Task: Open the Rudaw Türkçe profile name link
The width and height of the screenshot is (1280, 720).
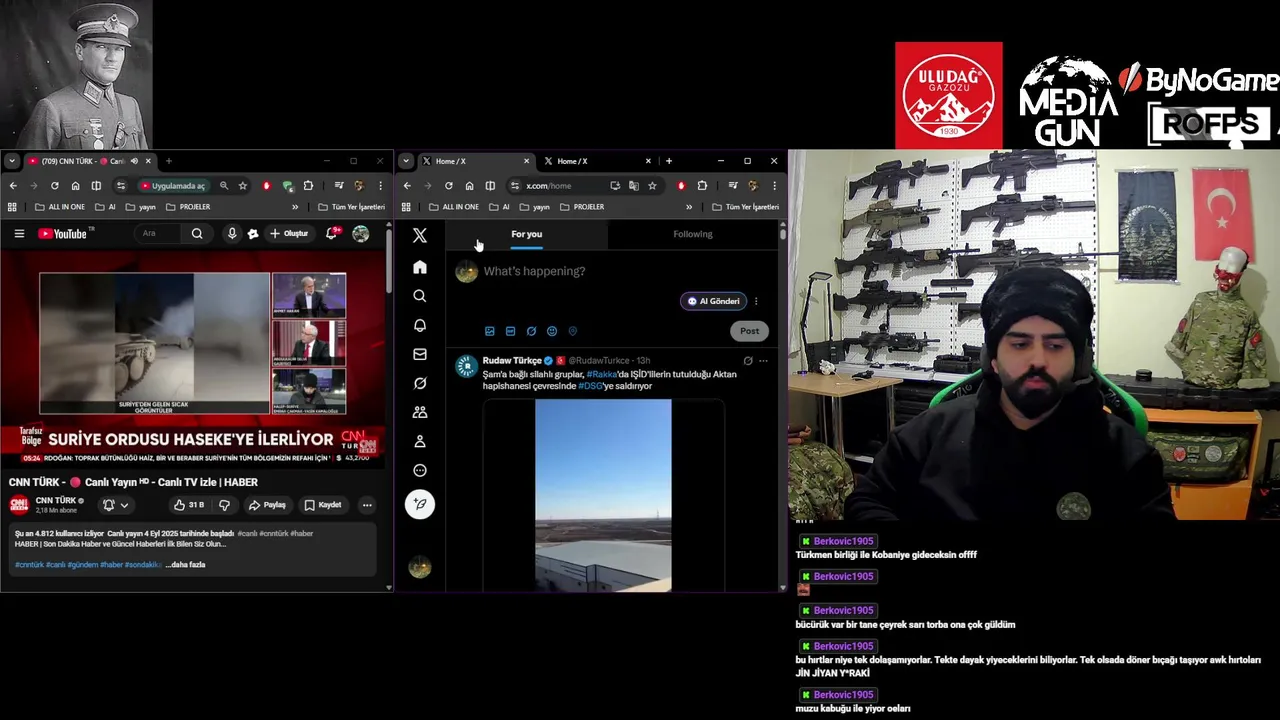Action: pos(512,360)
